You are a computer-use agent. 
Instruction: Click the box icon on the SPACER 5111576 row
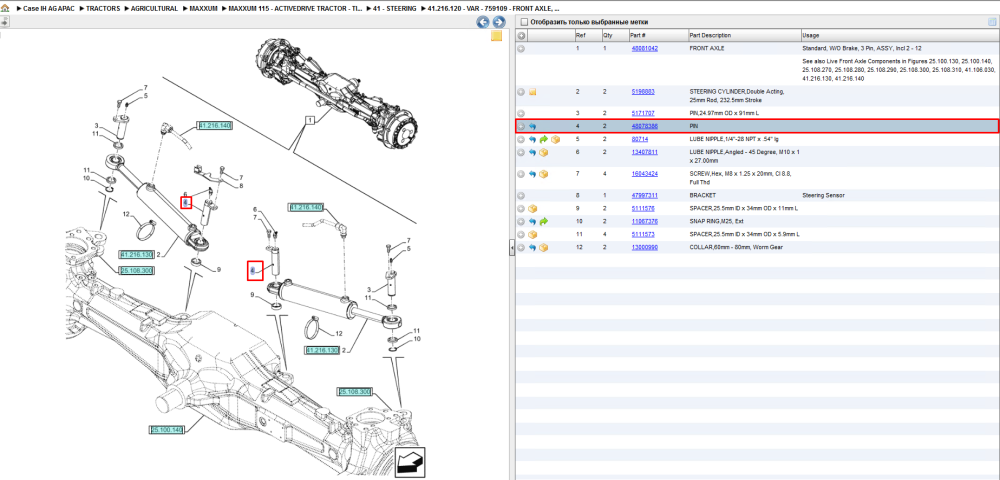pos(533,208)
